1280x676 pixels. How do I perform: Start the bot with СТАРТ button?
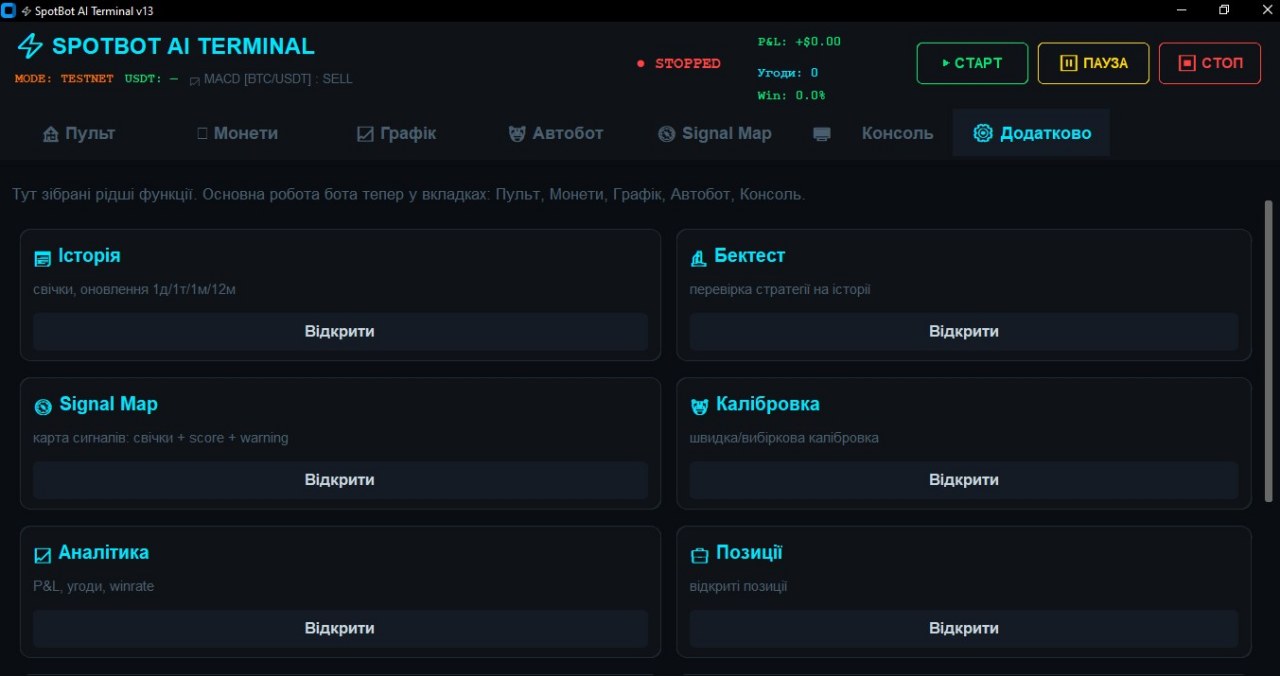pos(972,63)
